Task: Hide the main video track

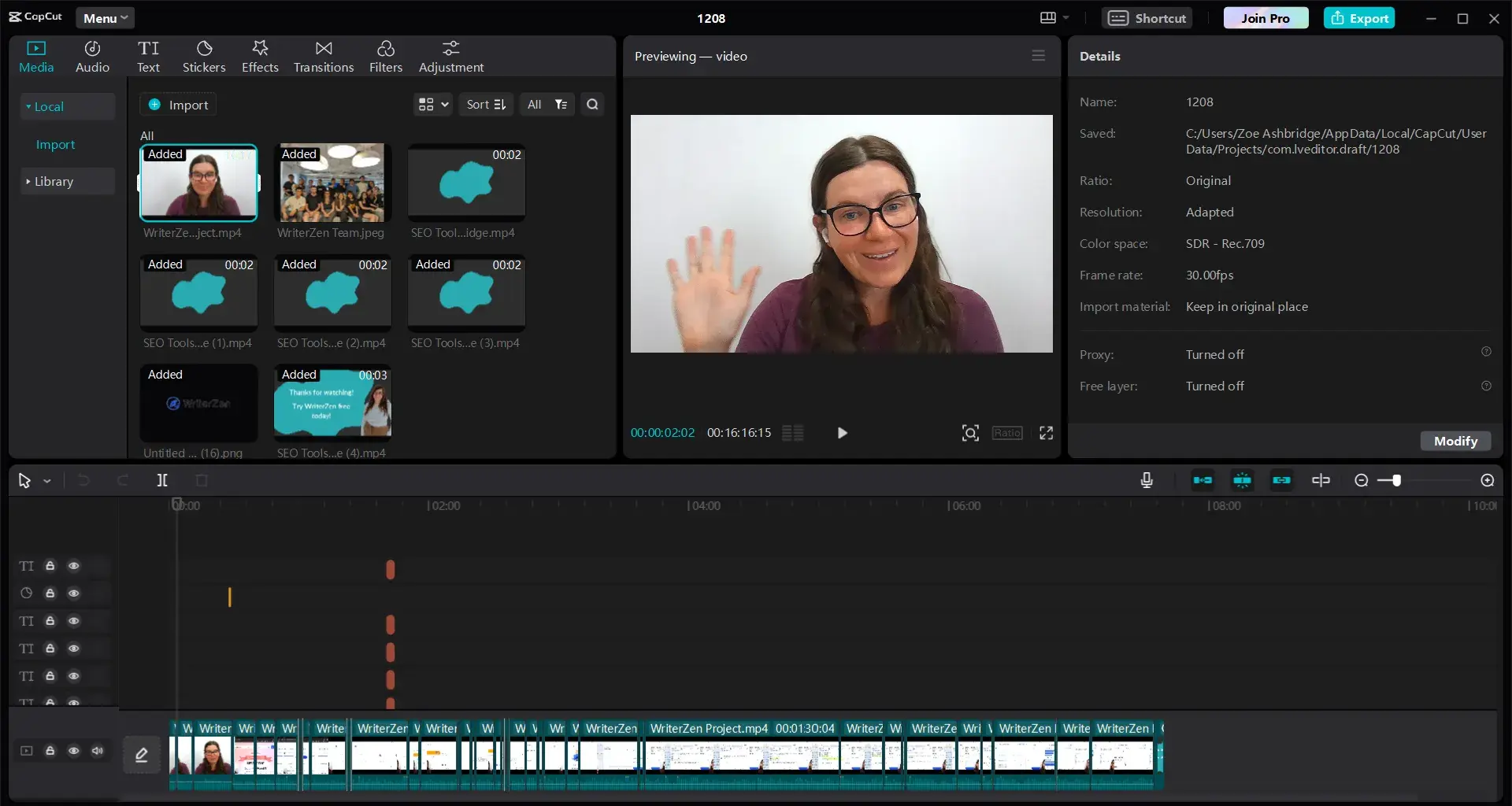Action: (74, 751)
